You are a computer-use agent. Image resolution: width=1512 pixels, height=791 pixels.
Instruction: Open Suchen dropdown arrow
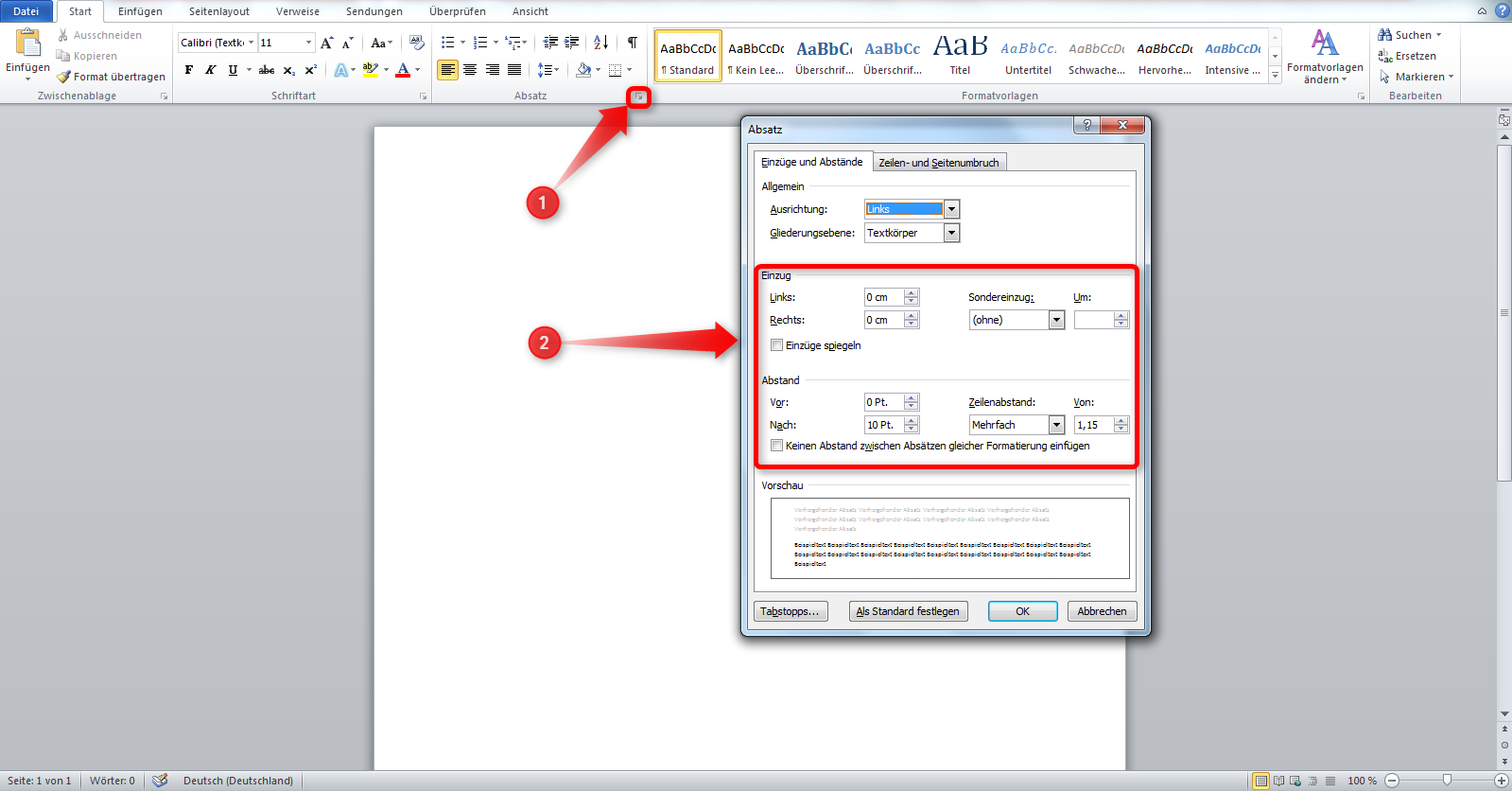1438,35
